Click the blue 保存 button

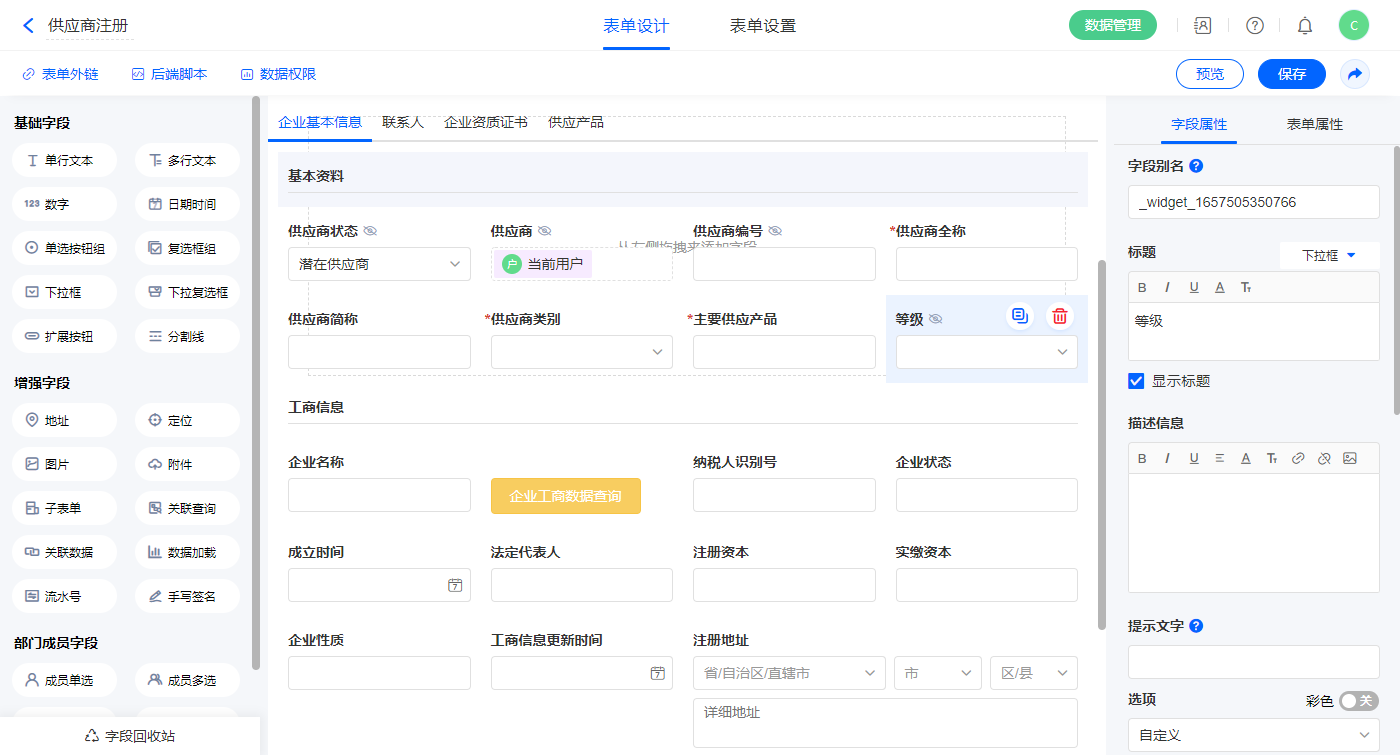(x=1291, y=74)
